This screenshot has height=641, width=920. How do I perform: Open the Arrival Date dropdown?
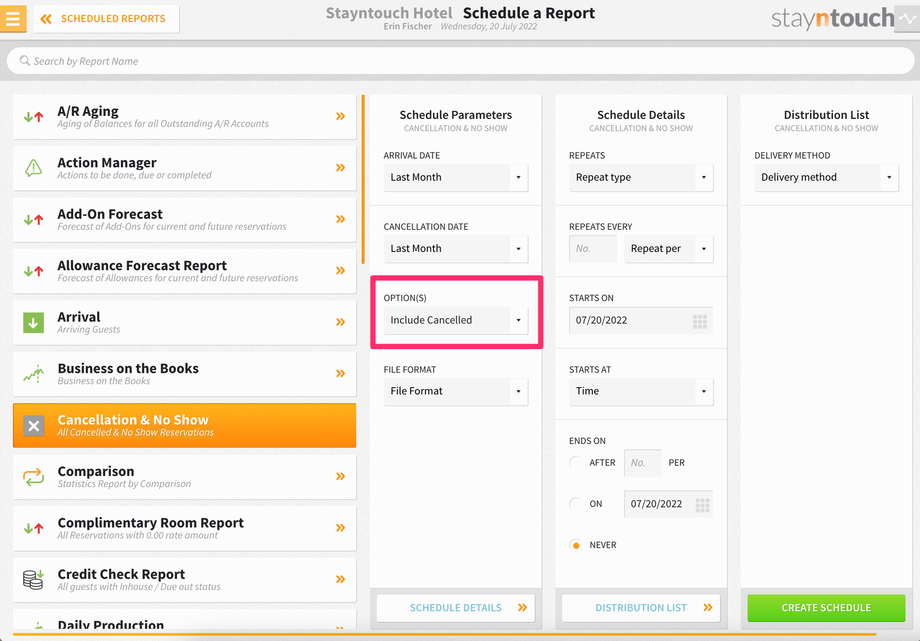coord(456,177)
